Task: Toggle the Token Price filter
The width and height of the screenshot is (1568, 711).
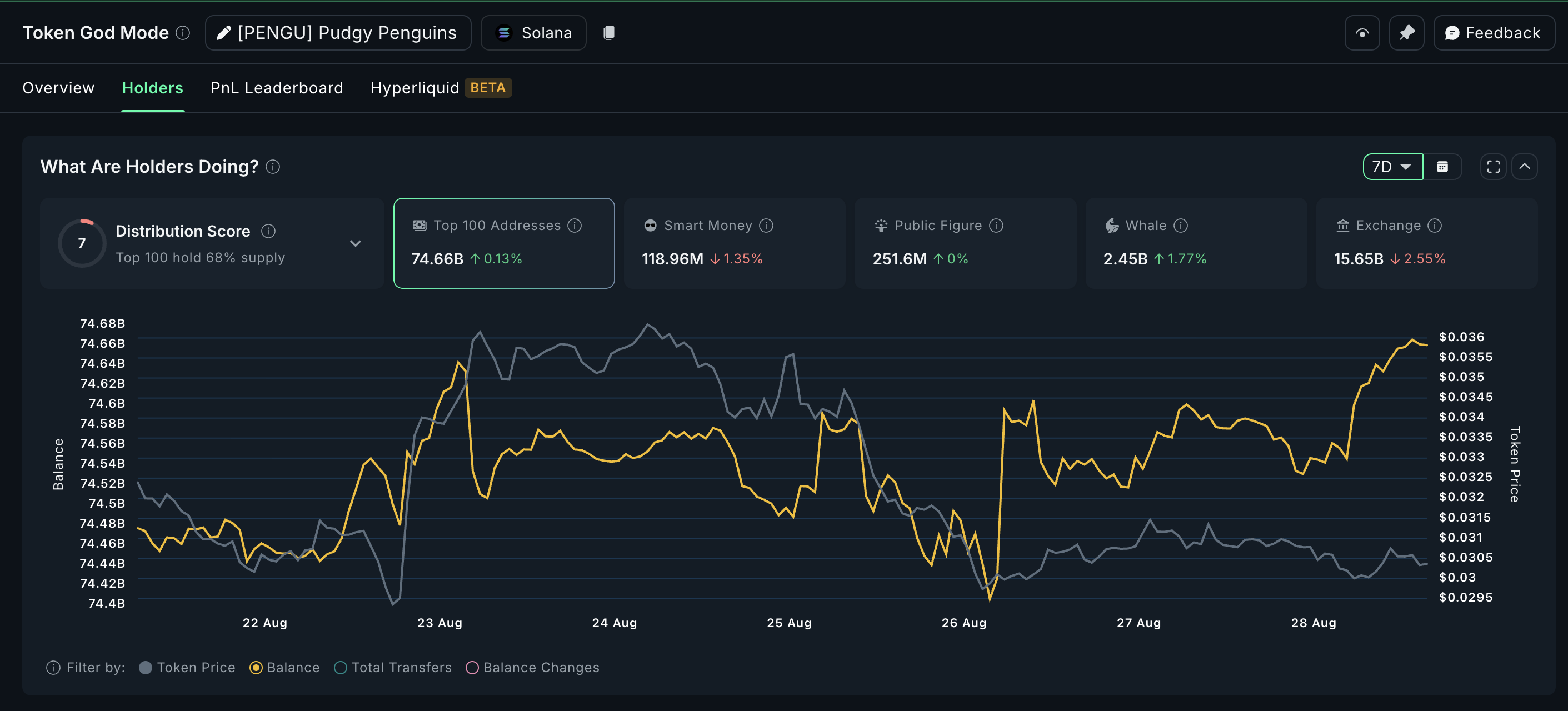Action: (187, 668)
